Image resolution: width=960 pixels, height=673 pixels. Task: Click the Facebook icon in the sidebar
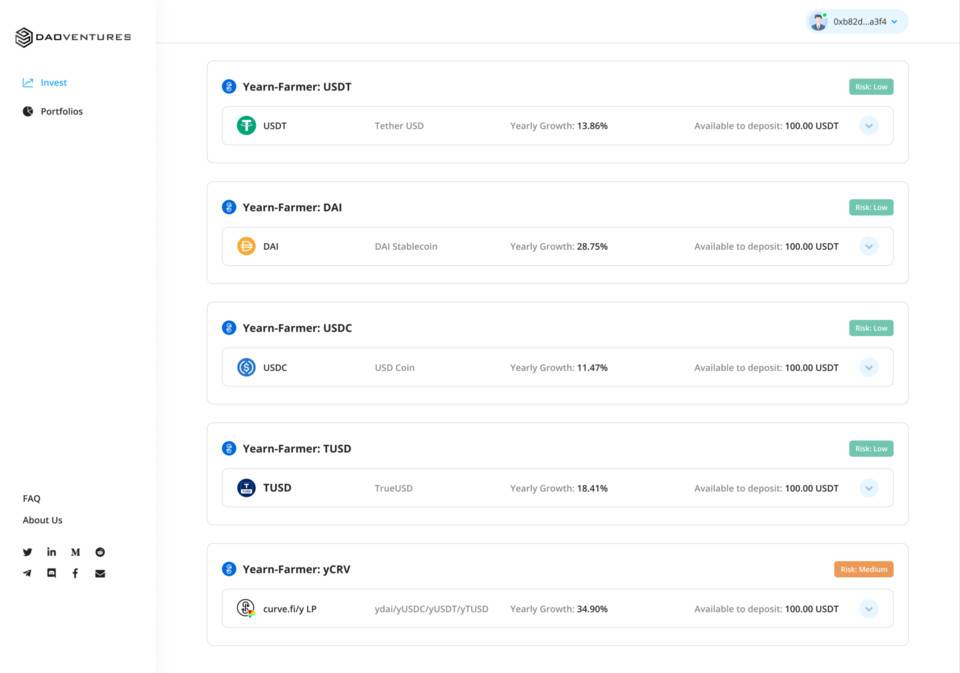(x=75, y=573)
